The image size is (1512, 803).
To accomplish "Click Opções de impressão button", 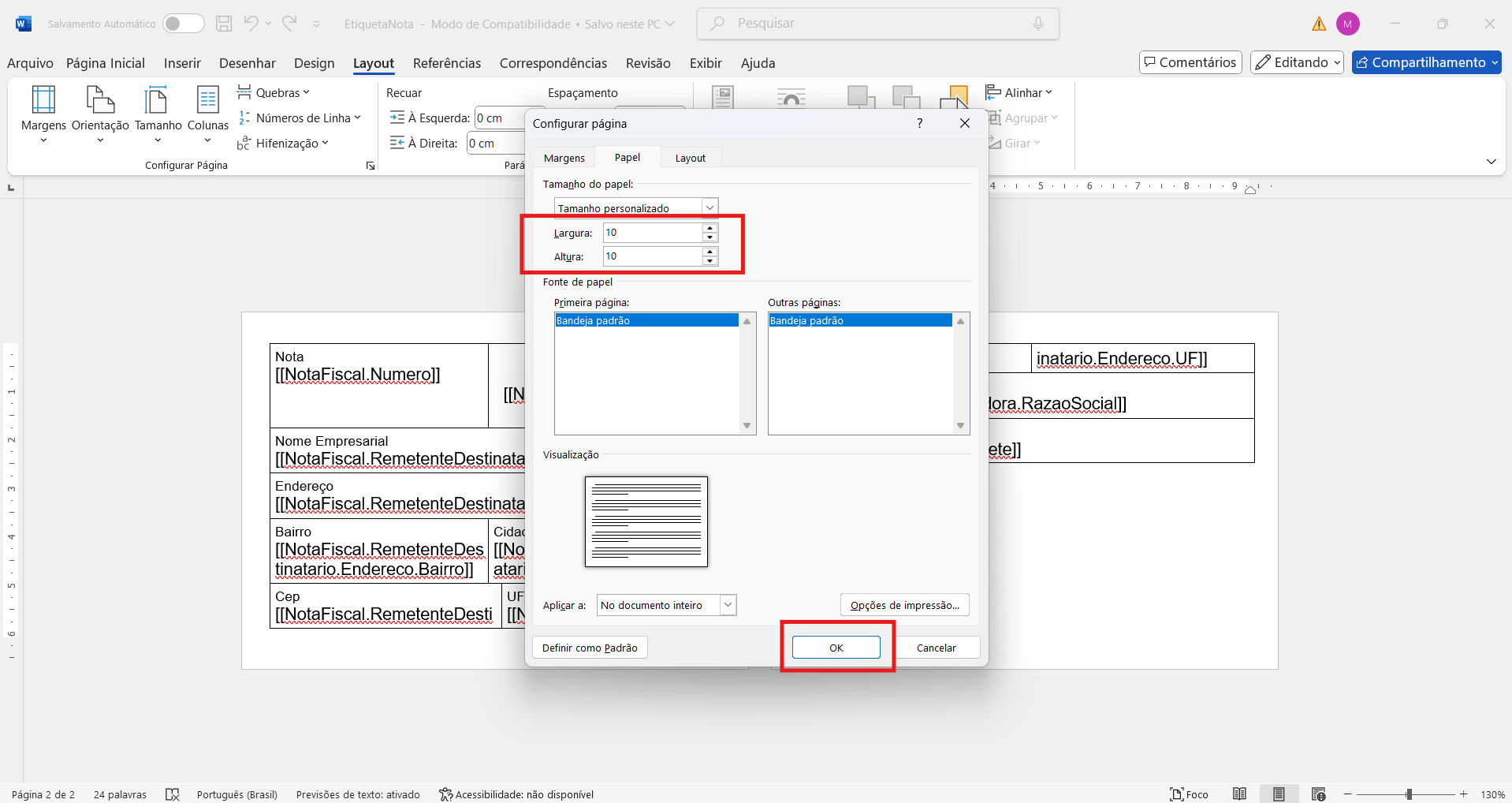I will pos(904,605).
